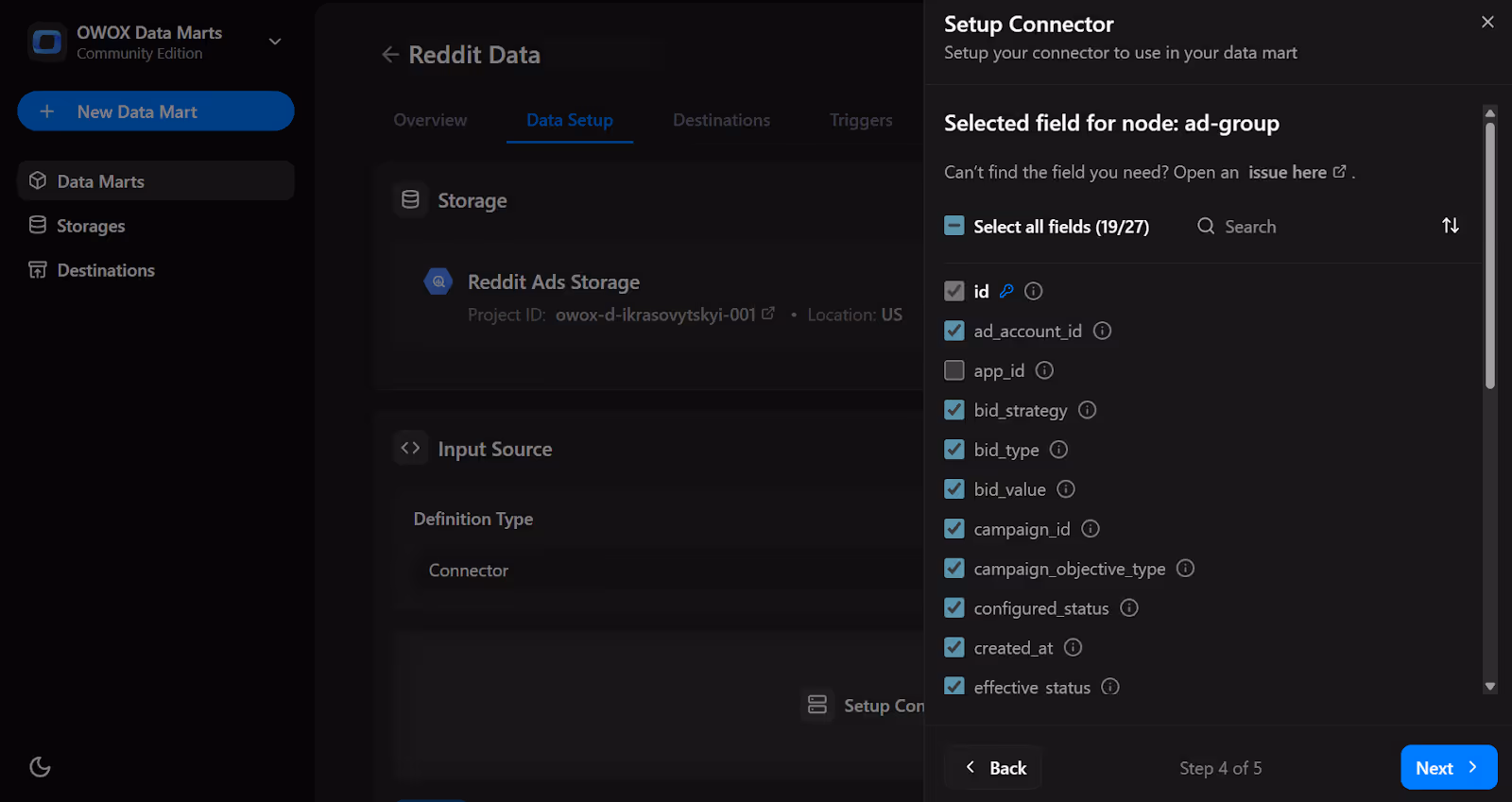Click the field list scrollbar thumb
The height and width of the screenshot is (802, 1512).
click(x=1490, y=255)
